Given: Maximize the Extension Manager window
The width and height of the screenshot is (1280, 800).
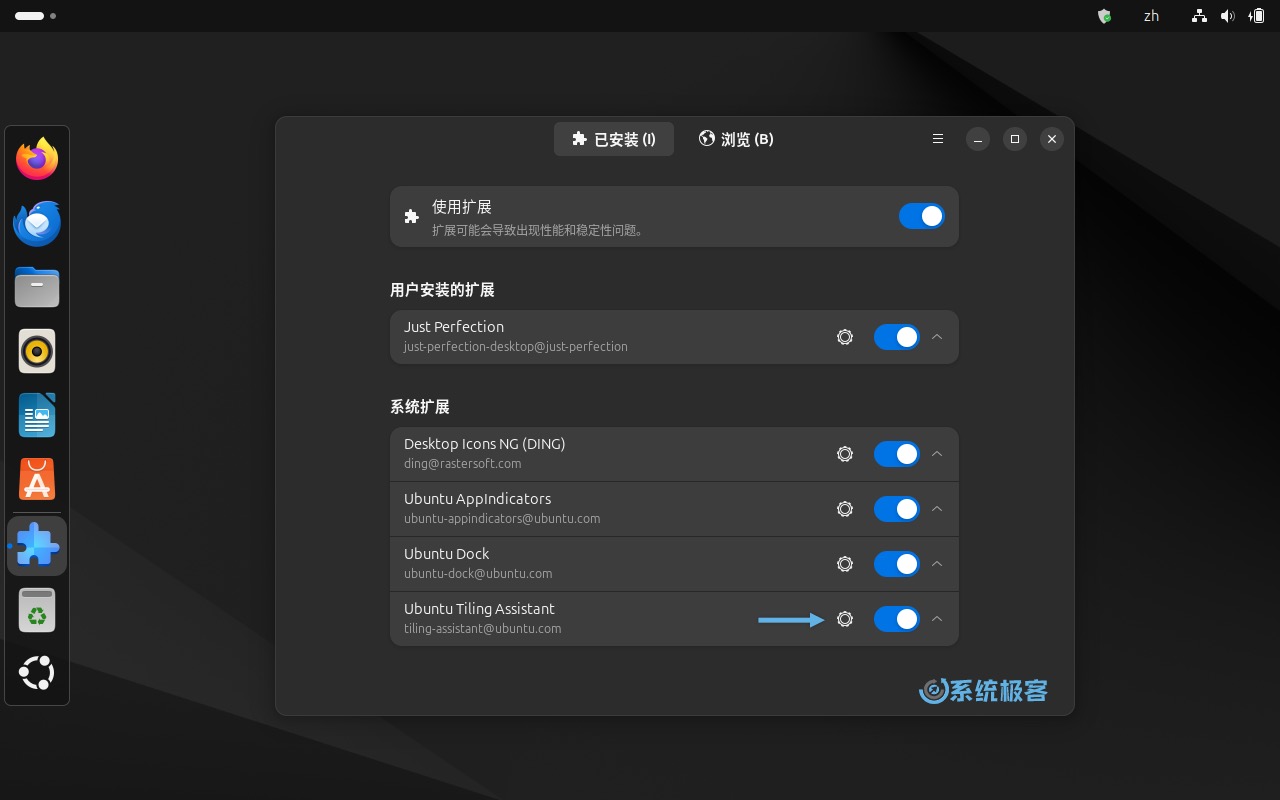Looking at the screenshot, I should pos(1014,139).
